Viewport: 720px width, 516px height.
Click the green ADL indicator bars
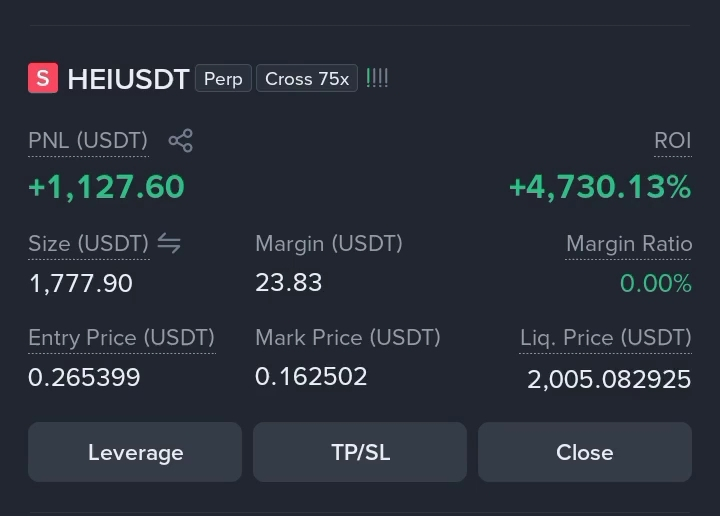(377, 78)
